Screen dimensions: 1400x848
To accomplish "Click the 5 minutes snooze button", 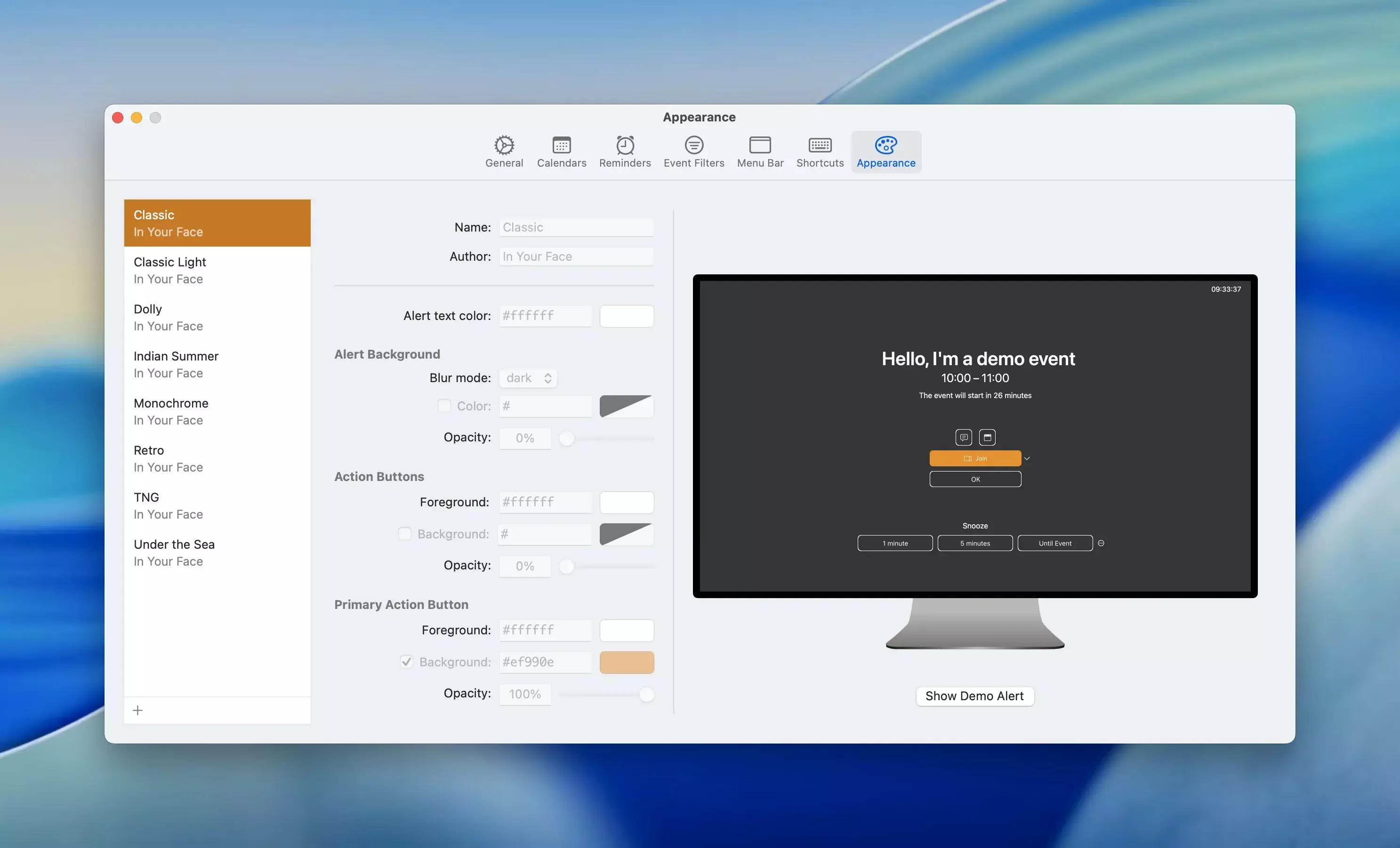I will [974, 543].
